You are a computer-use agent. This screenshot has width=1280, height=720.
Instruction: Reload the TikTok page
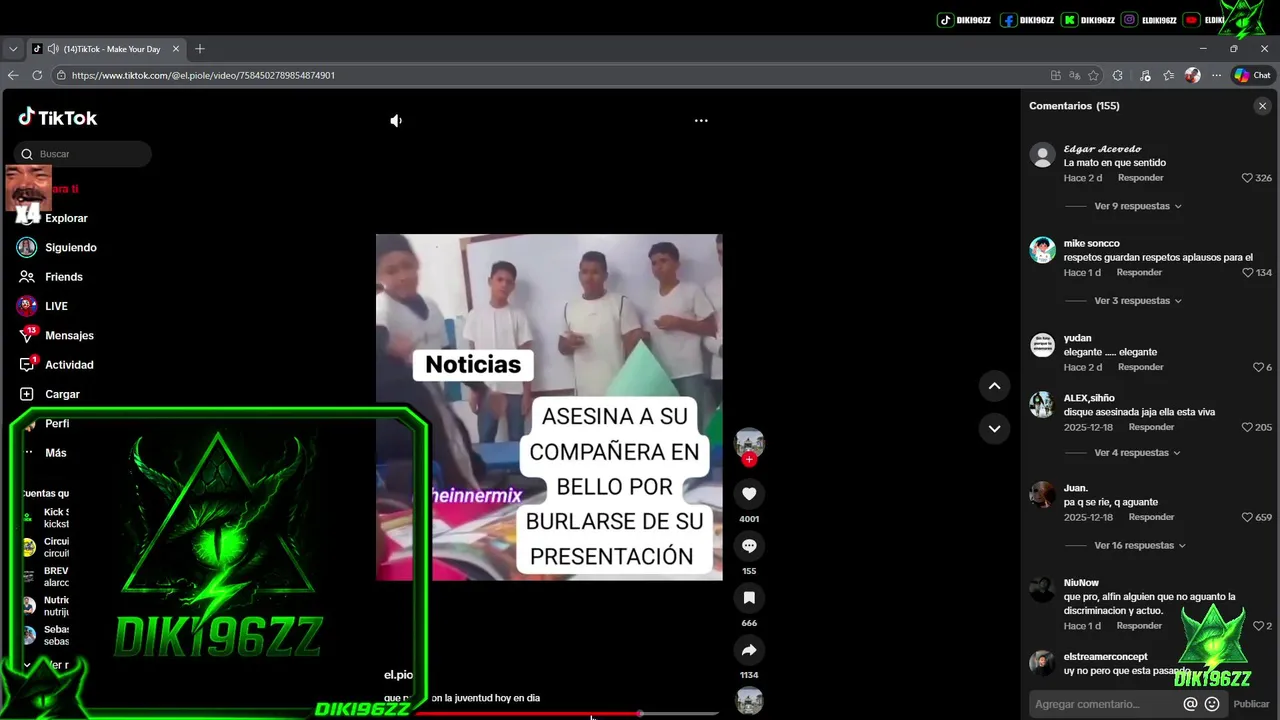(x=37, y=75)
